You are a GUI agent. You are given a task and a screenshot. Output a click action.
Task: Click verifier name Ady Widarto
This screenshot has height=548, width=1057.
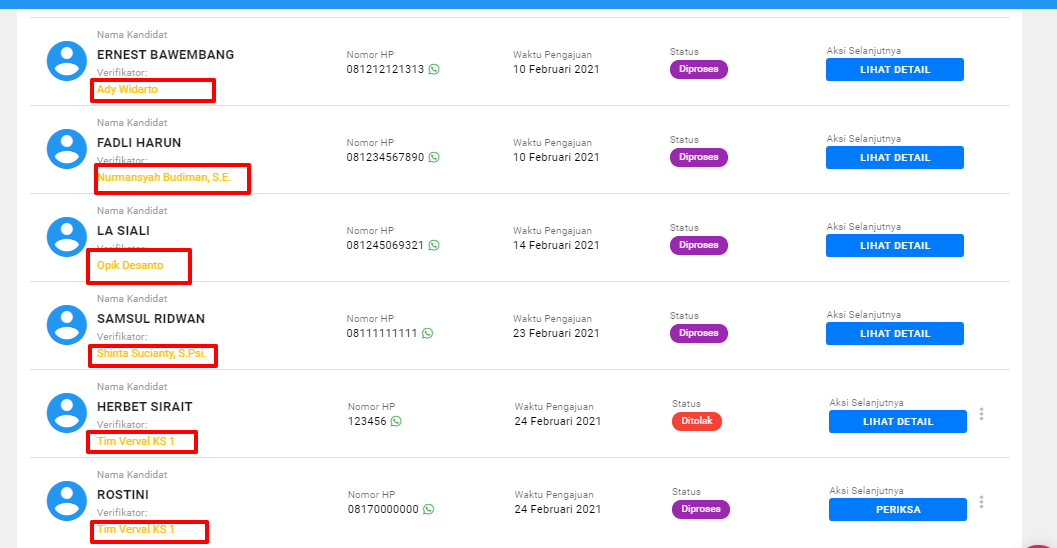127,90
